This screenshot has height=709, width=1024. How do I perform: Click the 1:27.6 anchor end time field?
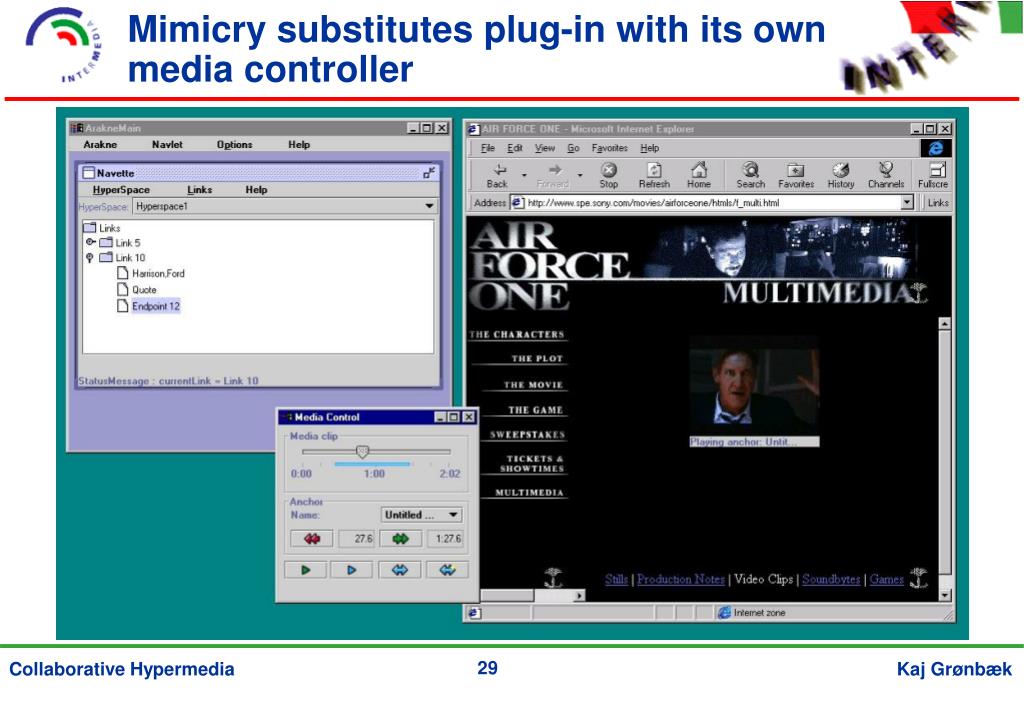445,539
